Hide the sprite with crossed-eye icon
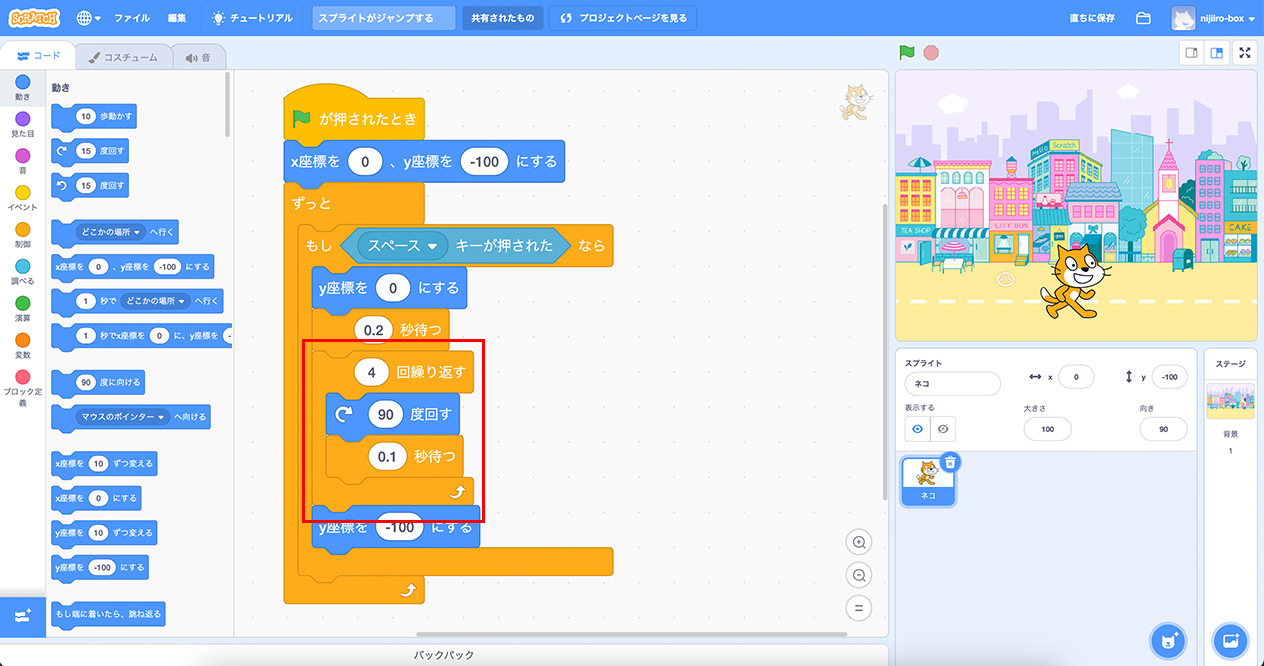Screen dimensions: 1264x666 click(x=942, y=429)
